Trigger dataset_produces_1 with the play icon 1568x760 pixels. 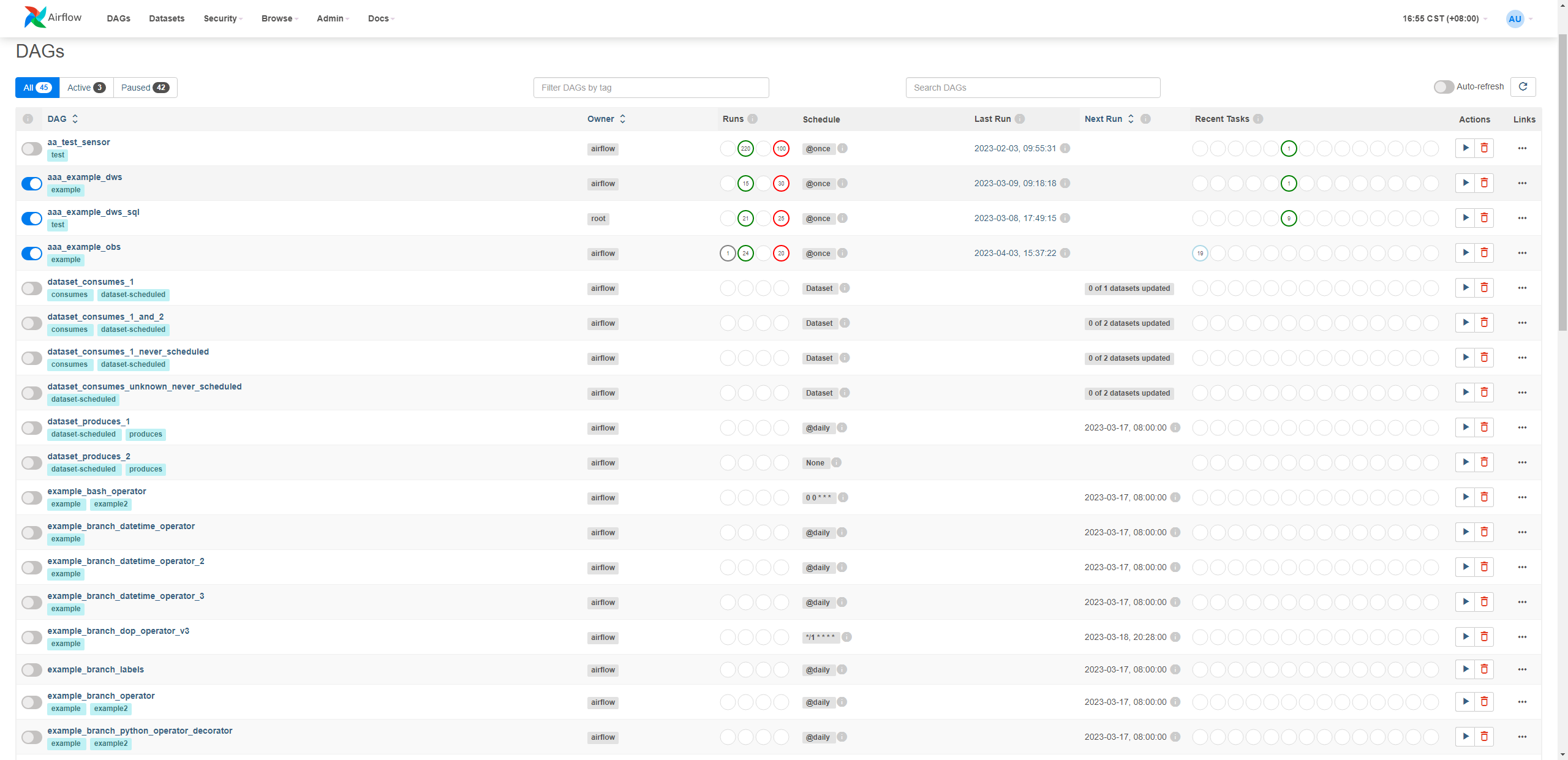(x=1465, y=427)
